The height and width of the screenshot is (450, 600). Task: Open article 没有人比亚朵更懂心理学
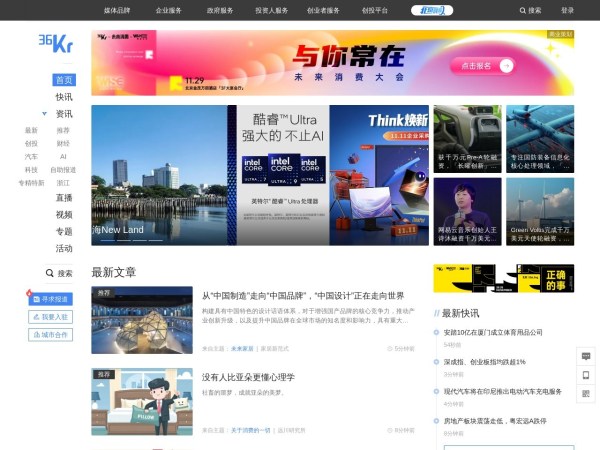(248, 377)
